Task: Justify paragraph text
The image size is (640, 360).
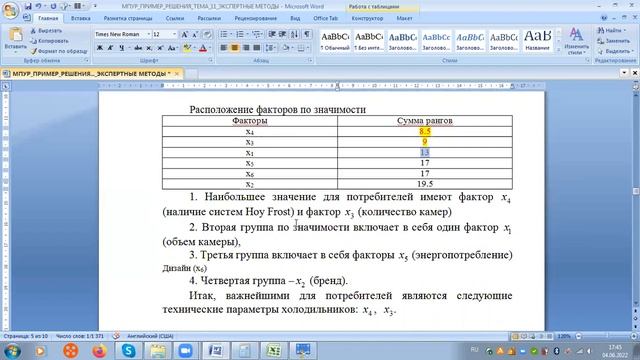Action: 256,48
